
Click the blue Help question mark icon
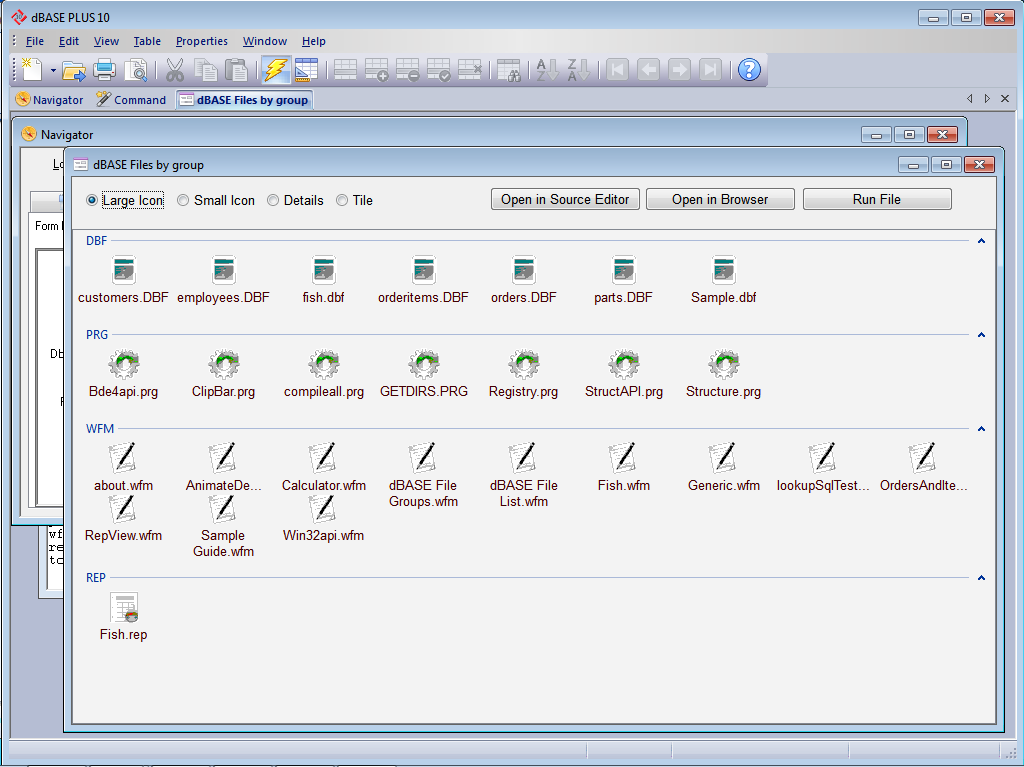click(750, 70)
